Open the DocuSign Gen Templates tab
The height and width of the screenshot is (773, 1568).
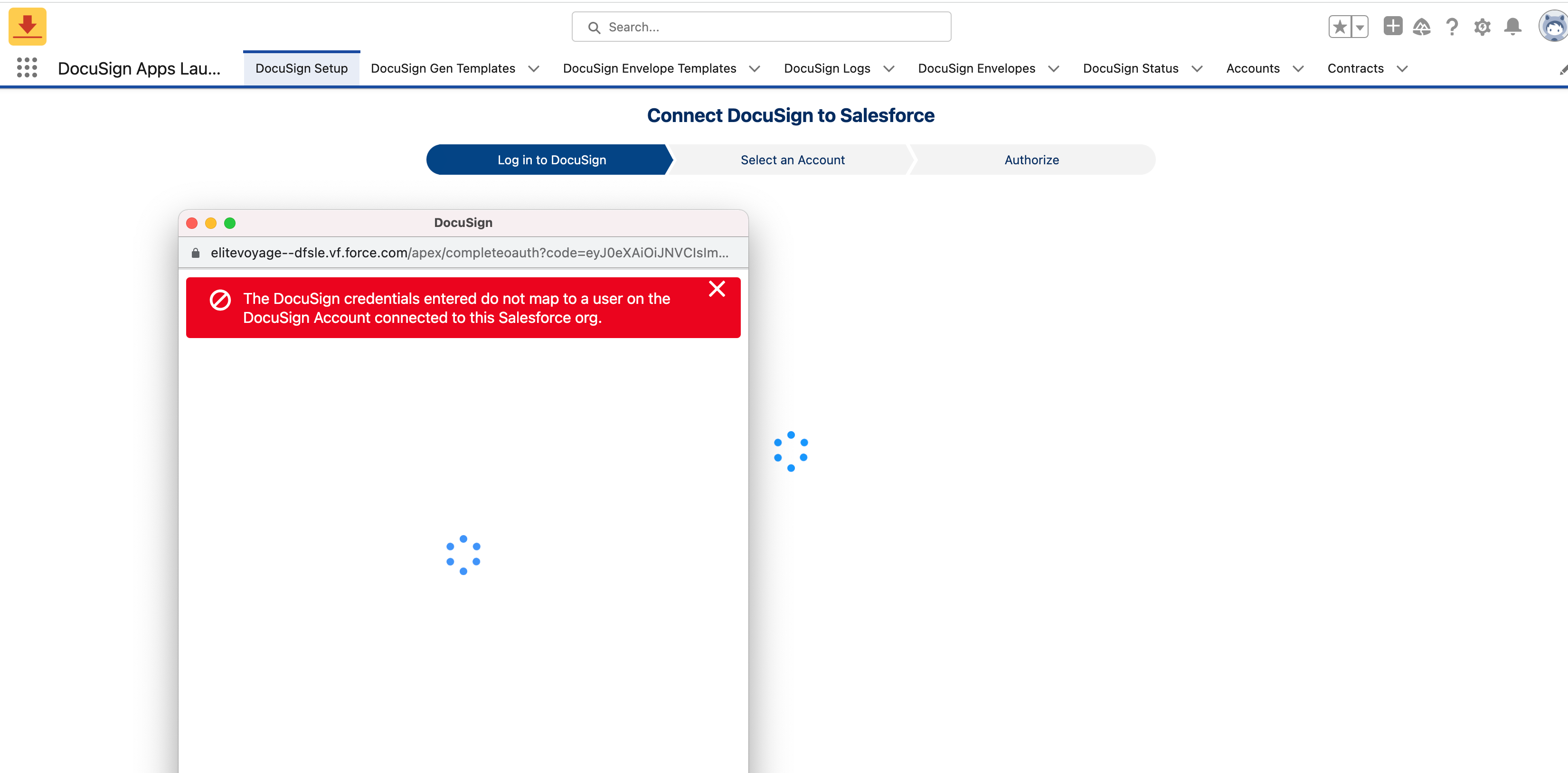click(x=443, y=68)
